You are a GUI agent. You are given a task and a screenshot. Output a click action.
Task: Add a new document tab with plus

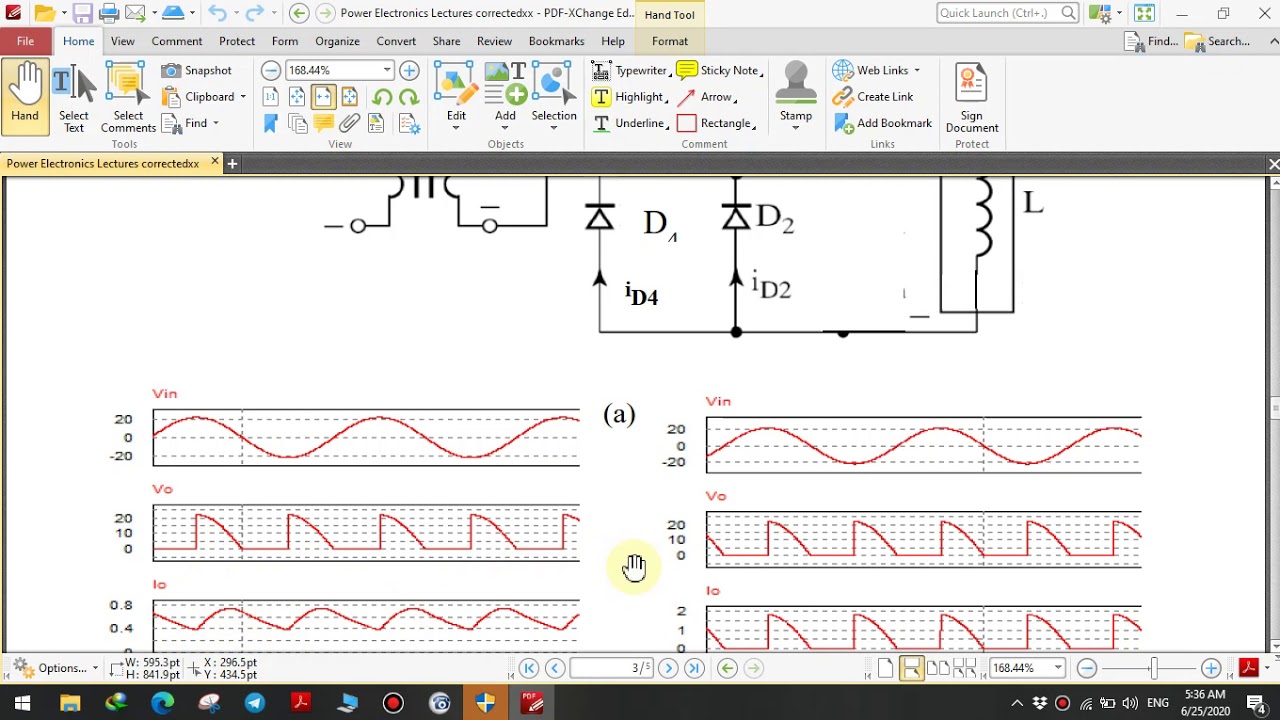pos(232,163)
